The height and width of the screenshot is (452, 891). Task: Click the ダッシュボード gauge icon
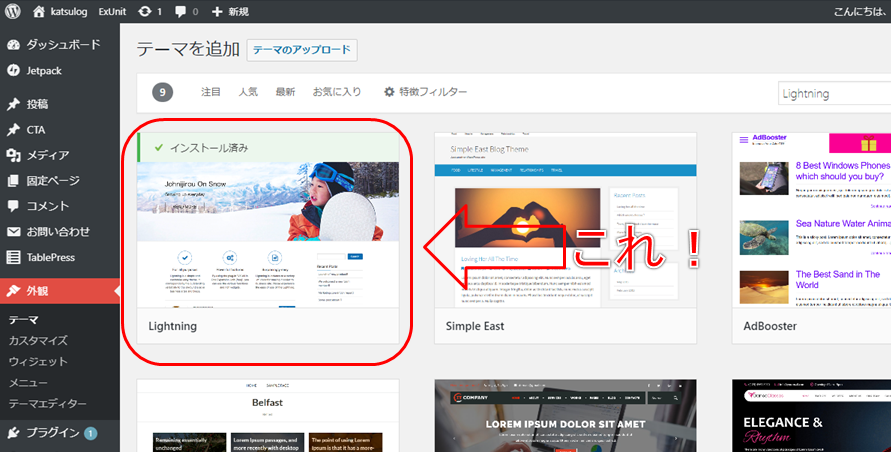tap(13, 45)
